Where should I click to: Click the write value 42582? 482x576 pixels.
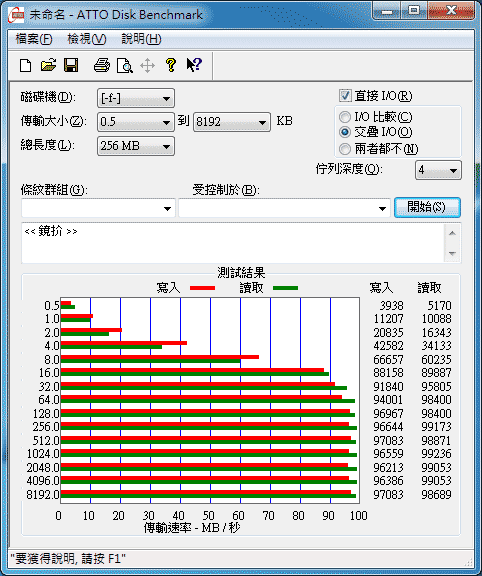click(388, 346)
